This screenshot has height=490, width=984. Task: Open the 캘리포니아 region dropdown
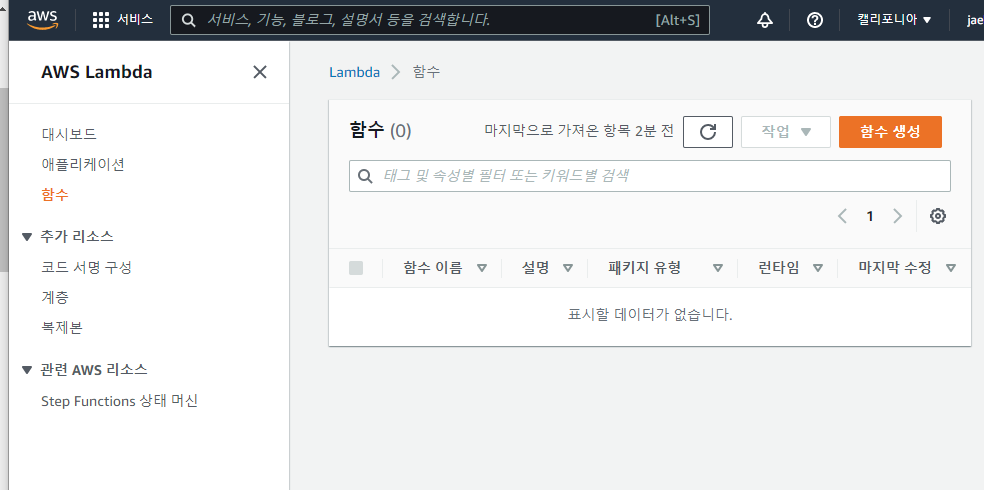click(894, 20)
